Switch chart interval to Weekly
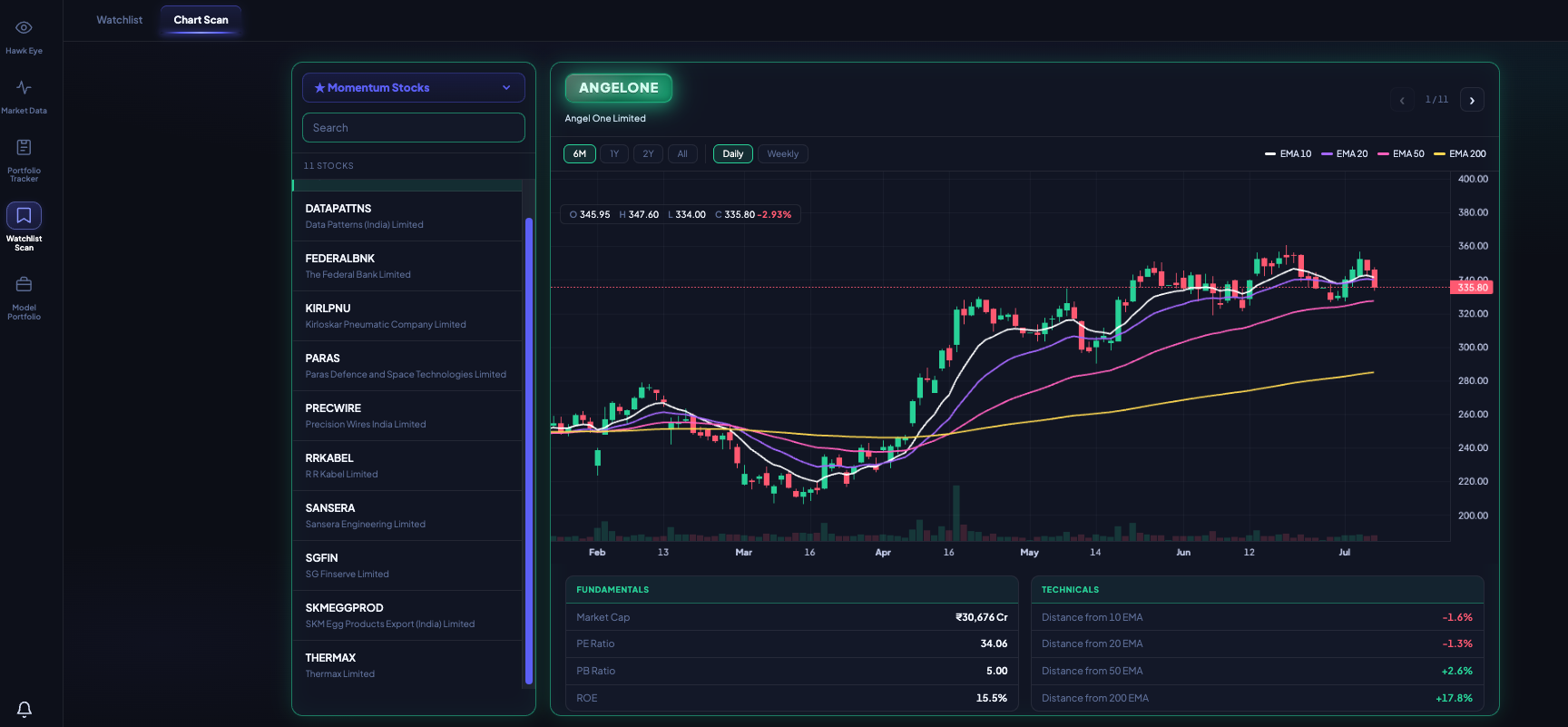 (x=782, y=154)
